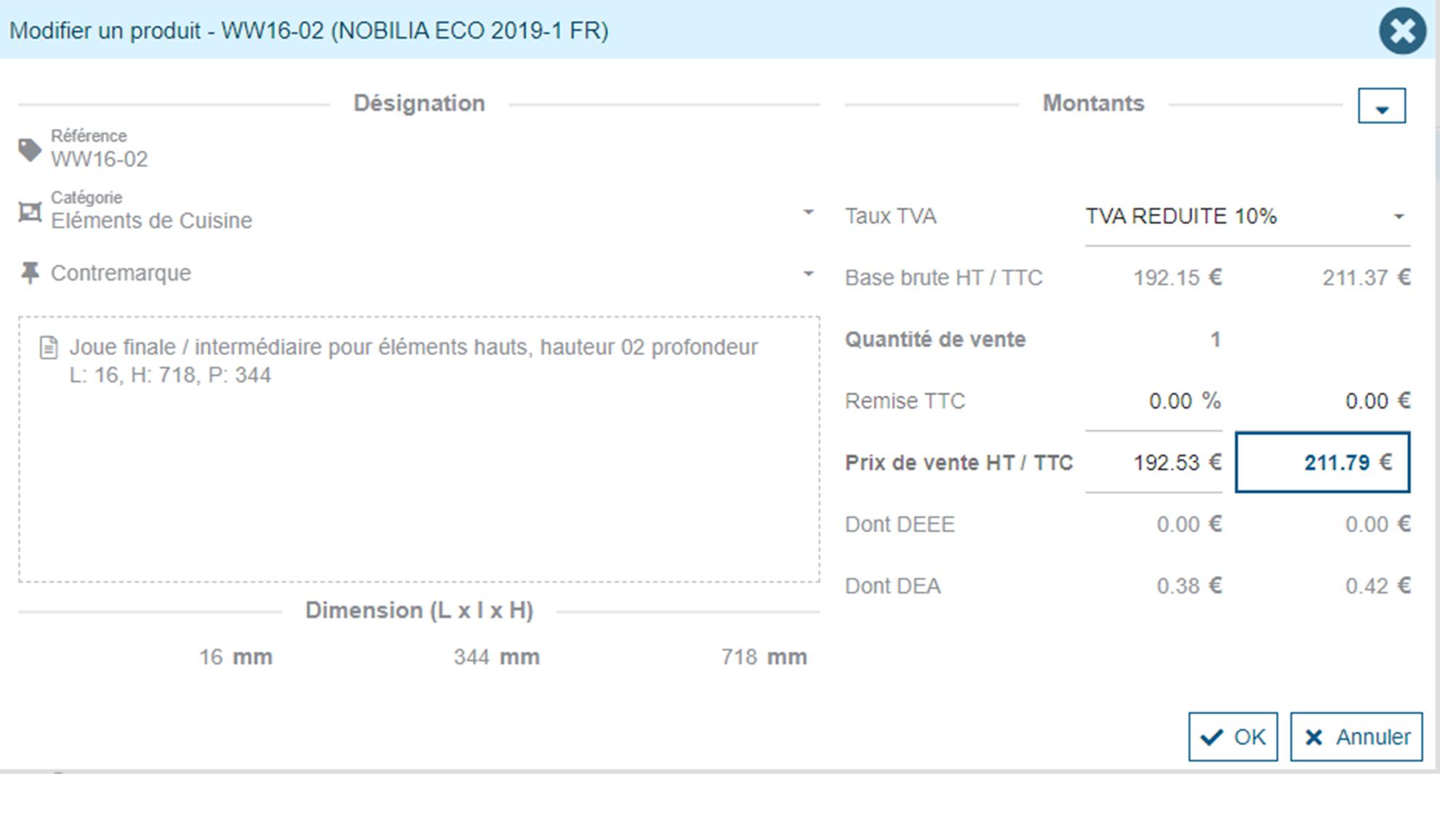This screenshot has height=840, width=1440.
Task: Open the Montants options dropdown button
Action: click(x=1381, y=106)
